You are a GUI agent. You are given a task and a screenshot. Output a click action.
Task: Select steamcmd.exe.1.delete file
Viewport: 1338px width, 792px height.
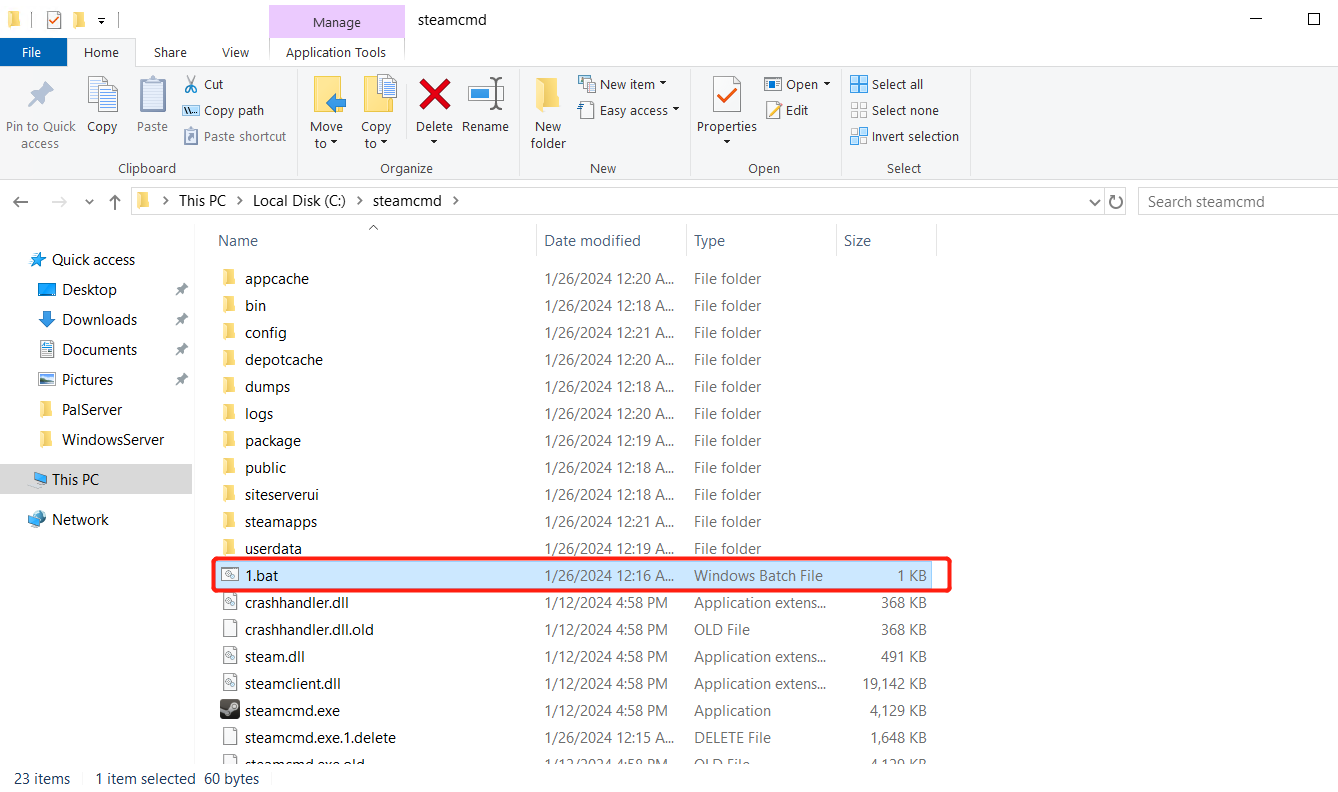pyautogui.click(x=320, y=737)
